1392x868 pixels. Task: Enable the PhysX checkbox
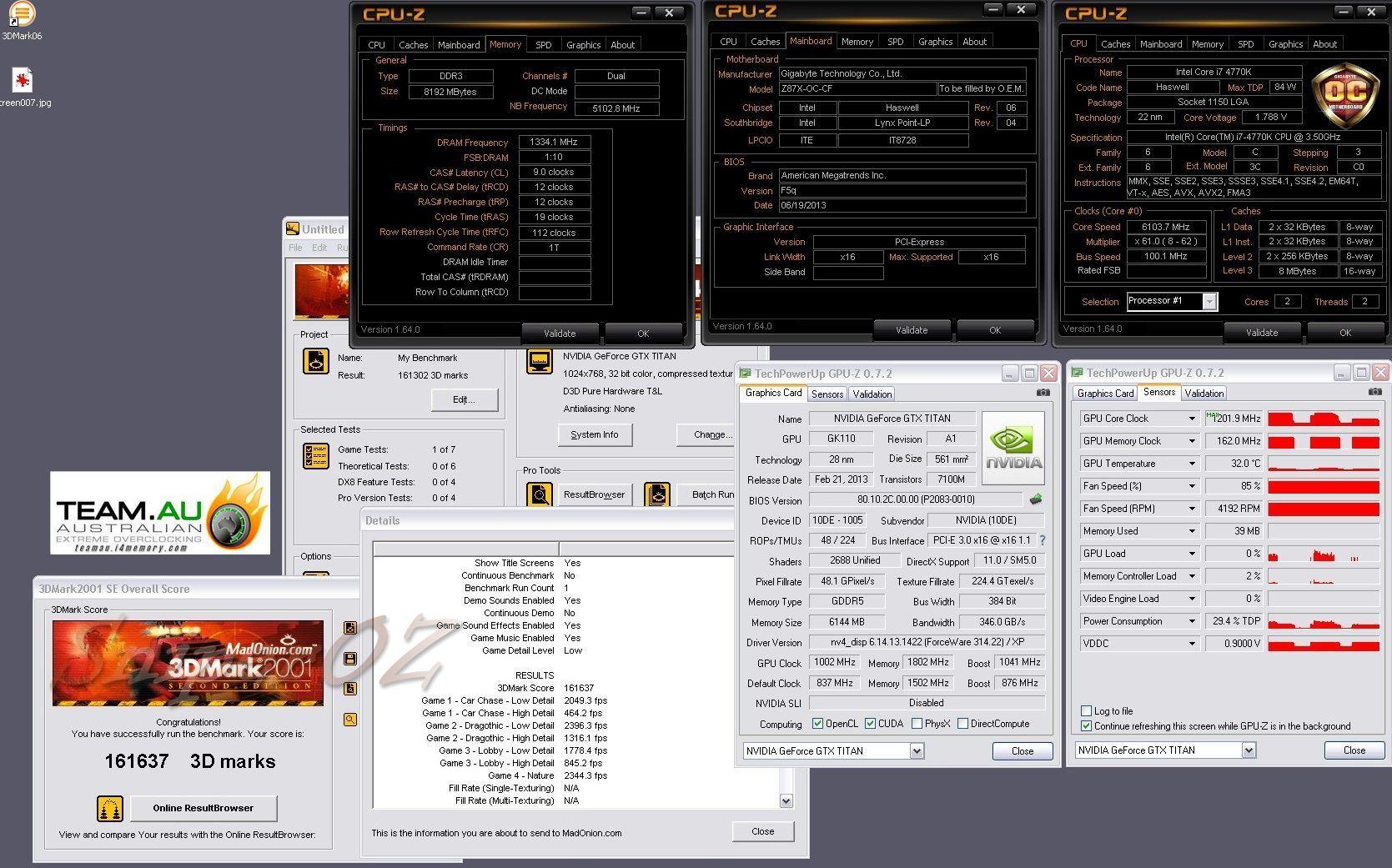pos(917,724)
